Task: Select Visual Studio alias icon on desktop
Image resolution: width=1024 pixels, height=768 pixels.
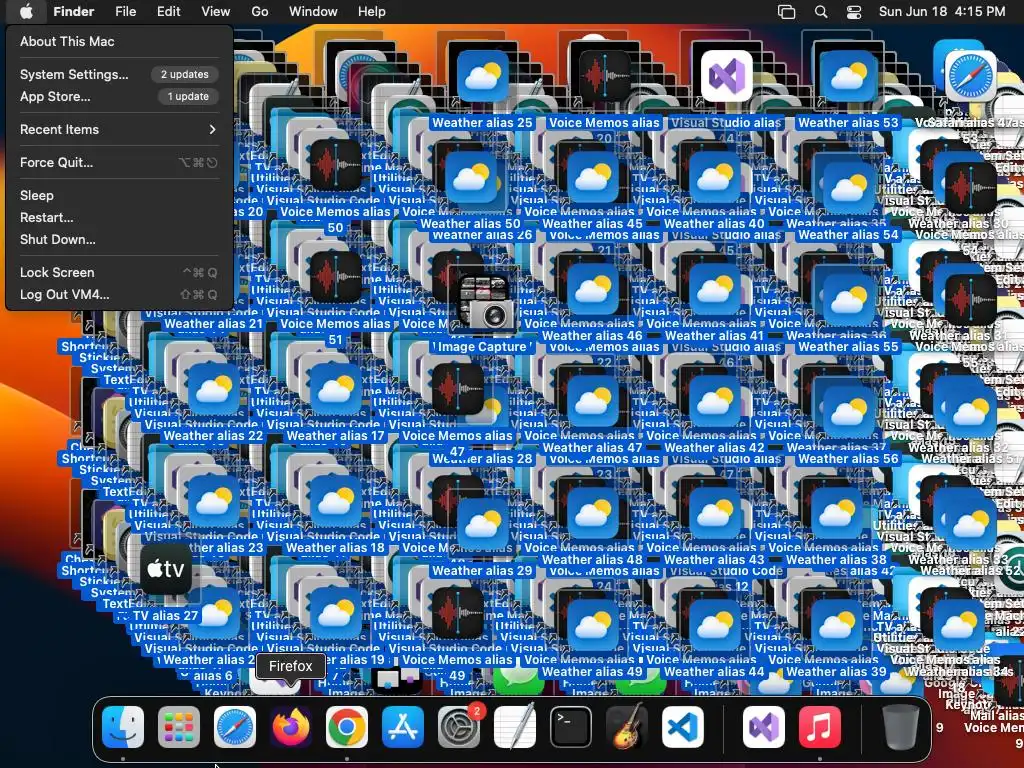Action: [726, 76]
